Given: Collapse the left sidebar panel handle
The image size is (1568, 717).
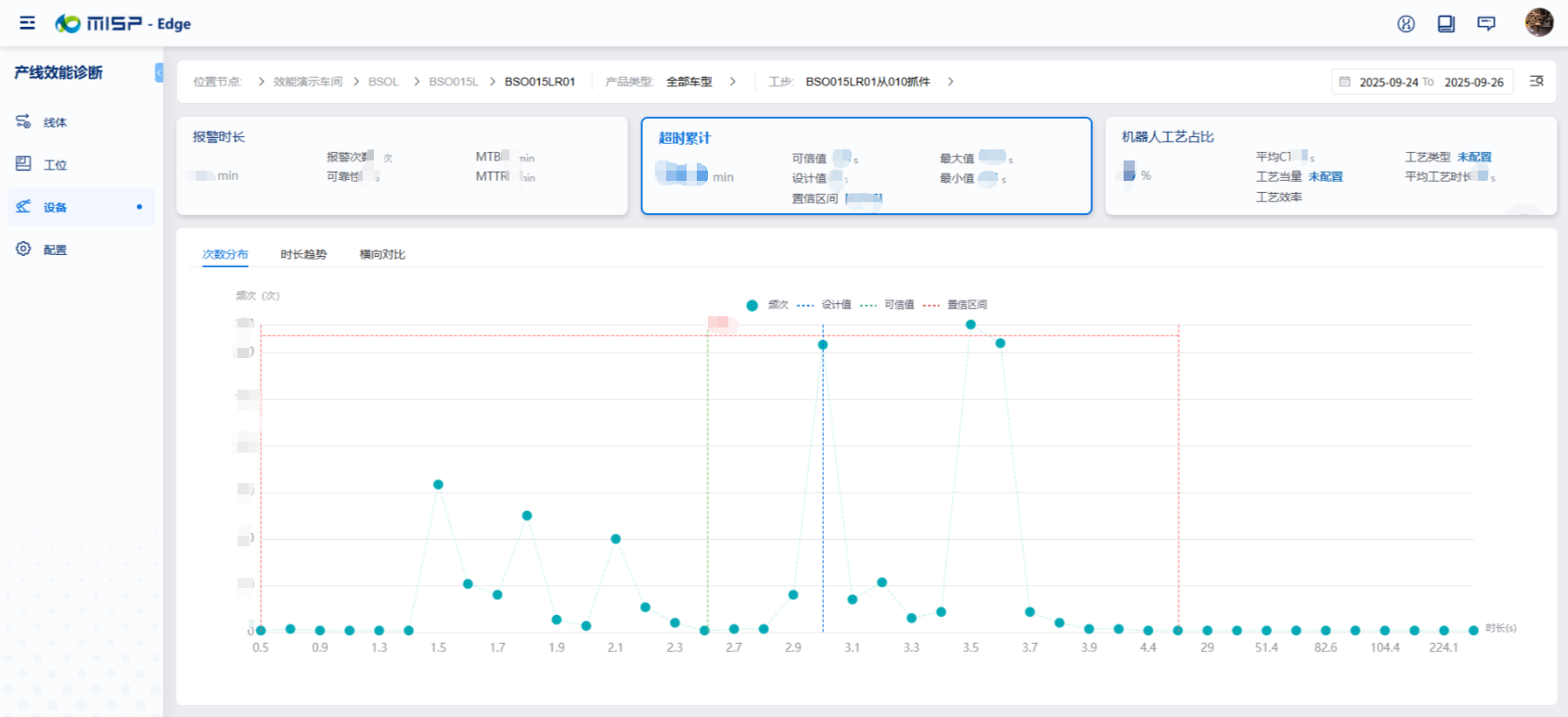Looking at the screenshot, I should (x=159, y=72).
